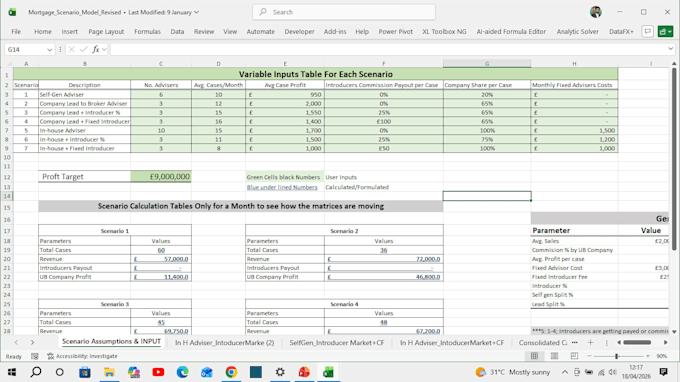
Task: Click the zoom out minus button
Action: pos(589,356)
